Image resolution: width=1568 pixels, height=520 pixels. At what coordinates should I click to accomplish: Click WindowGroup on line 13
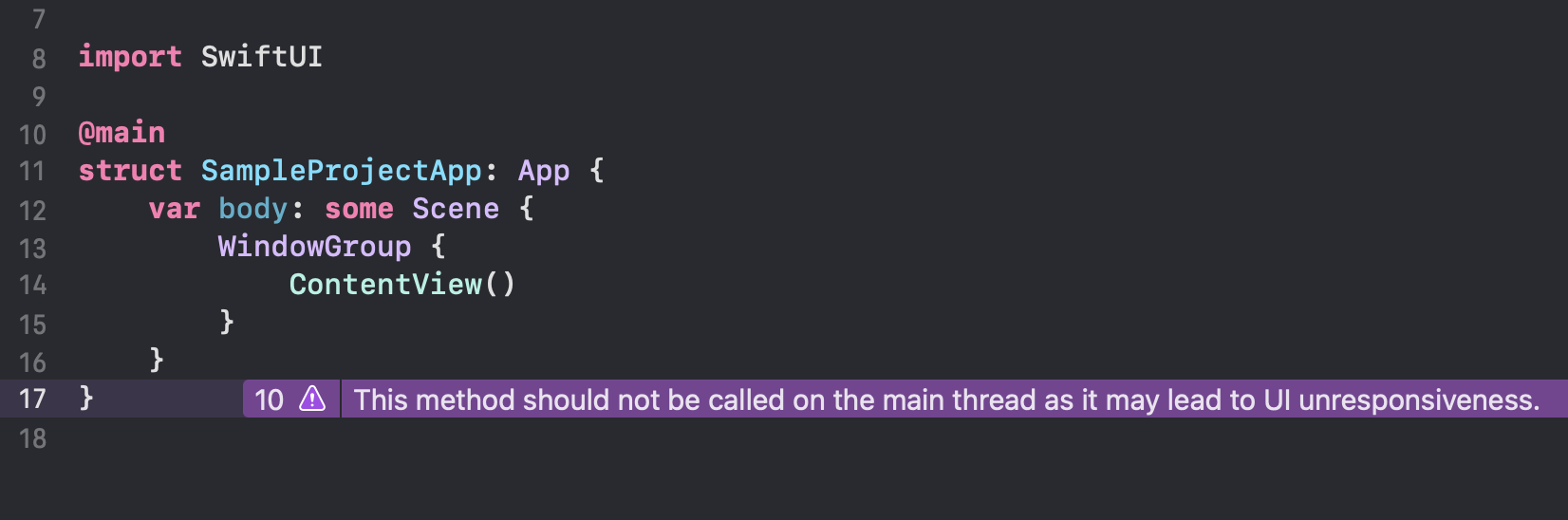(x=315, y=247)
